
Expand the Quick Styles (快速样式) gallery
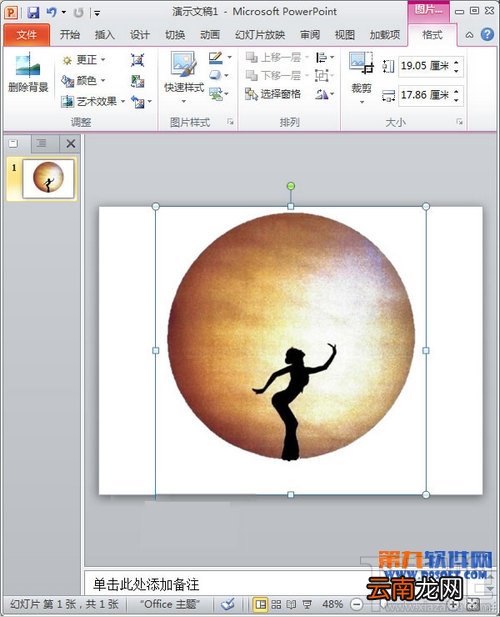click(x=184, y=102)
